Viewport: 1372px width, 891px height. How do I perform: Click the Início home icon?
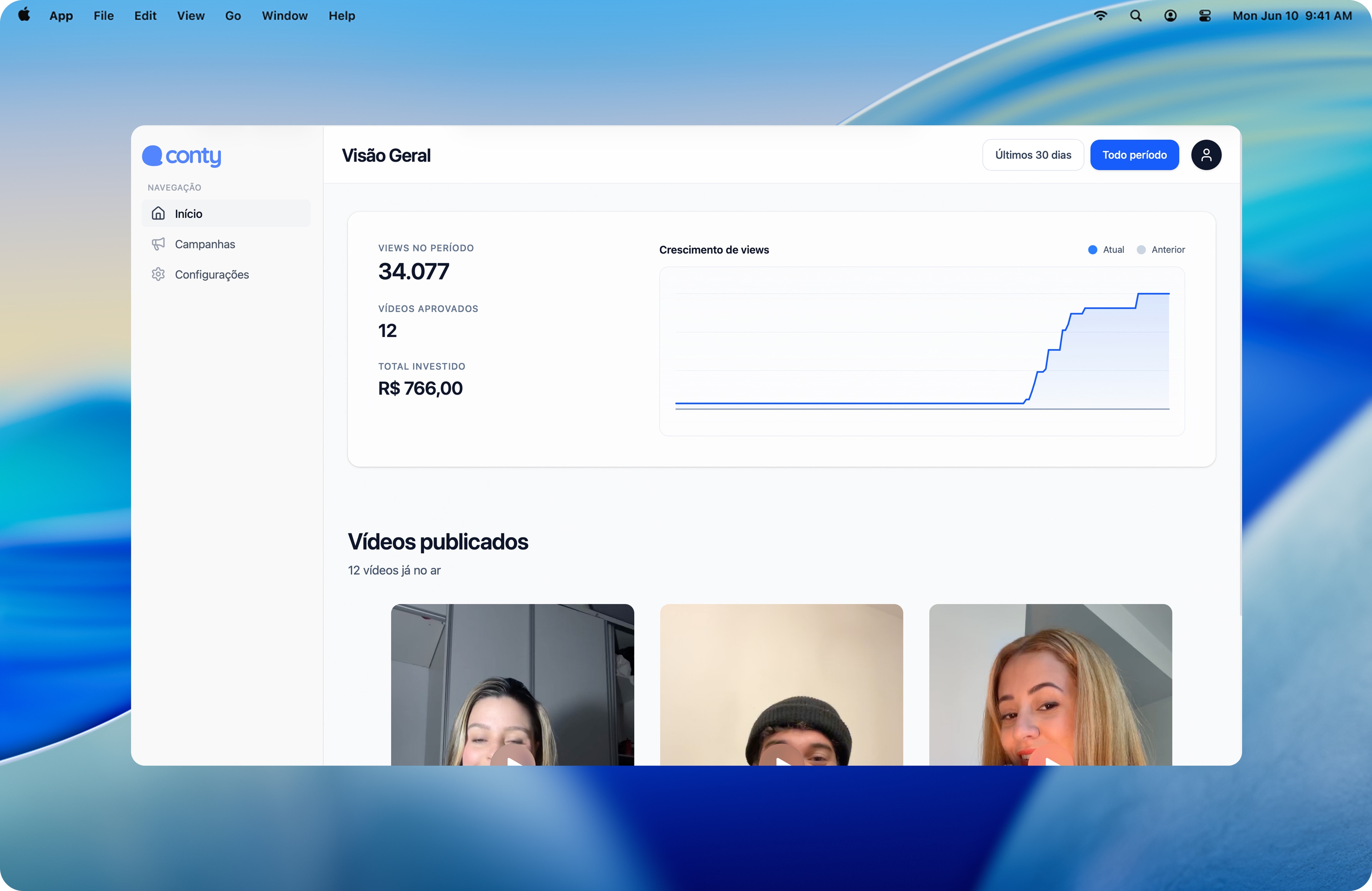click(x=158, y=213)
